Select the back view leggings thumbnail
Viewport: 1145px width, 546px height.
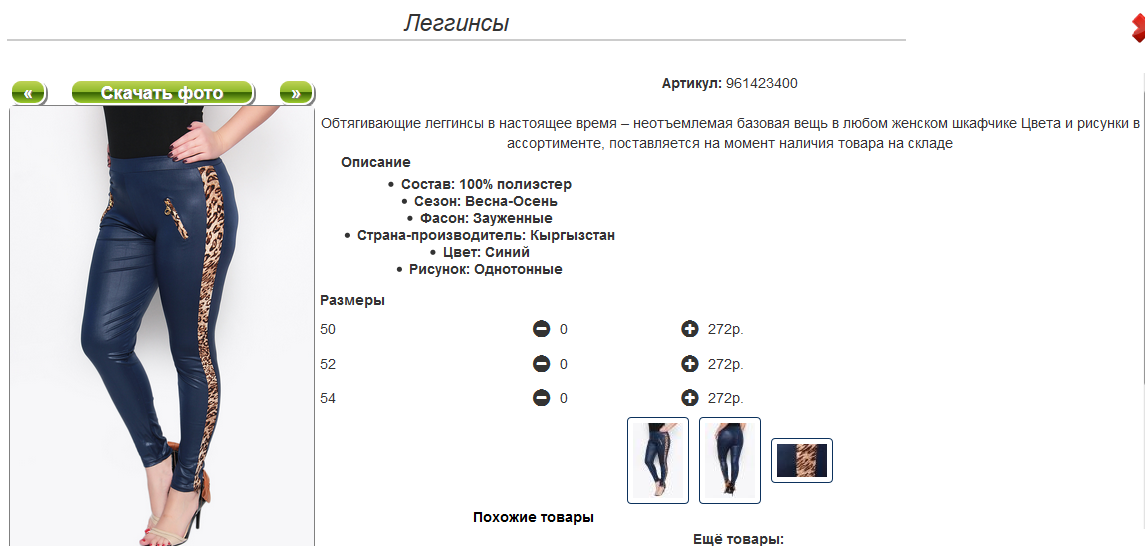point(729,461)
